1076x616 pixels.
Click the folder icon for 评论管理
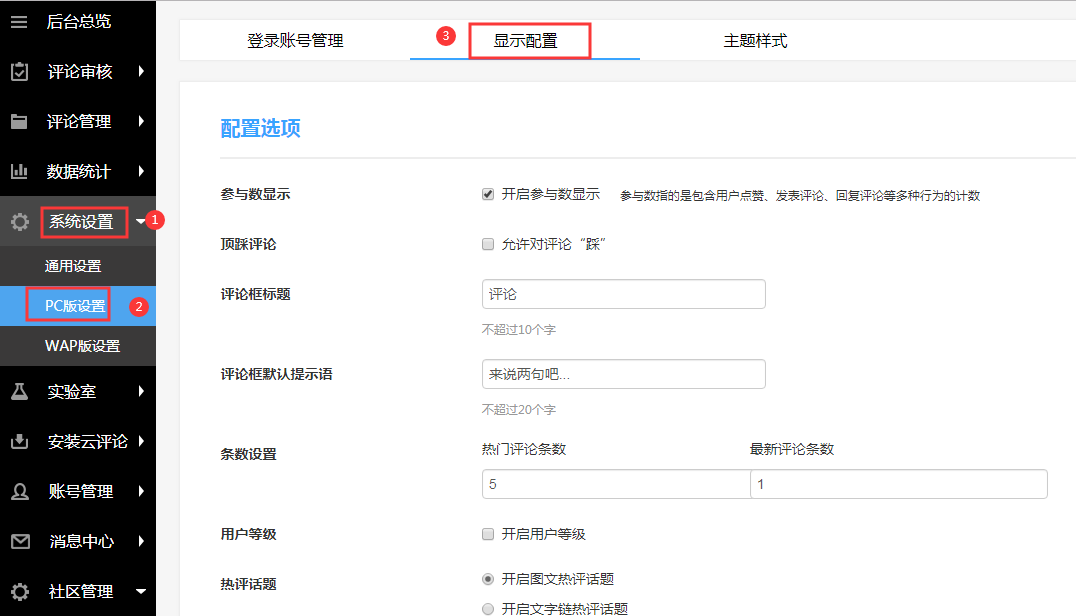coord(19,122)
